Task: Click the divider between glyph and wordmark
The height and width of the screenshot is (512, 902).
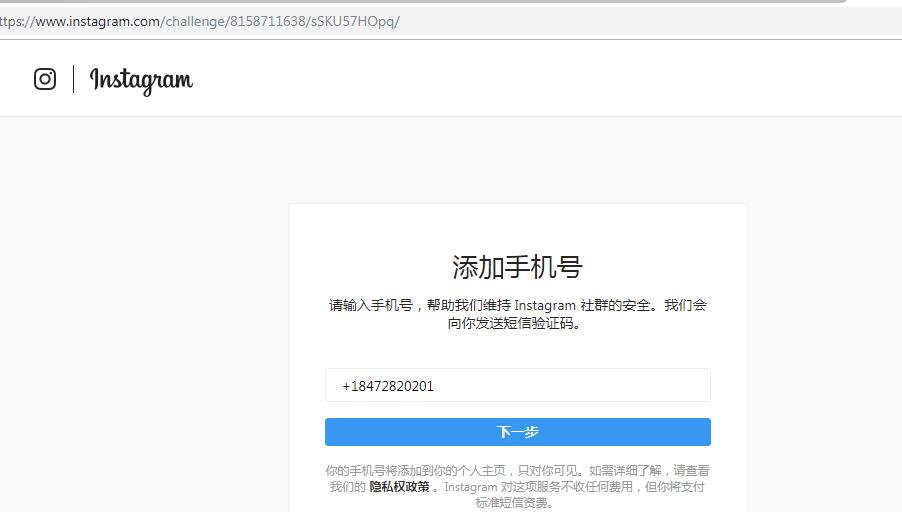Action: (x=73, y=79)
